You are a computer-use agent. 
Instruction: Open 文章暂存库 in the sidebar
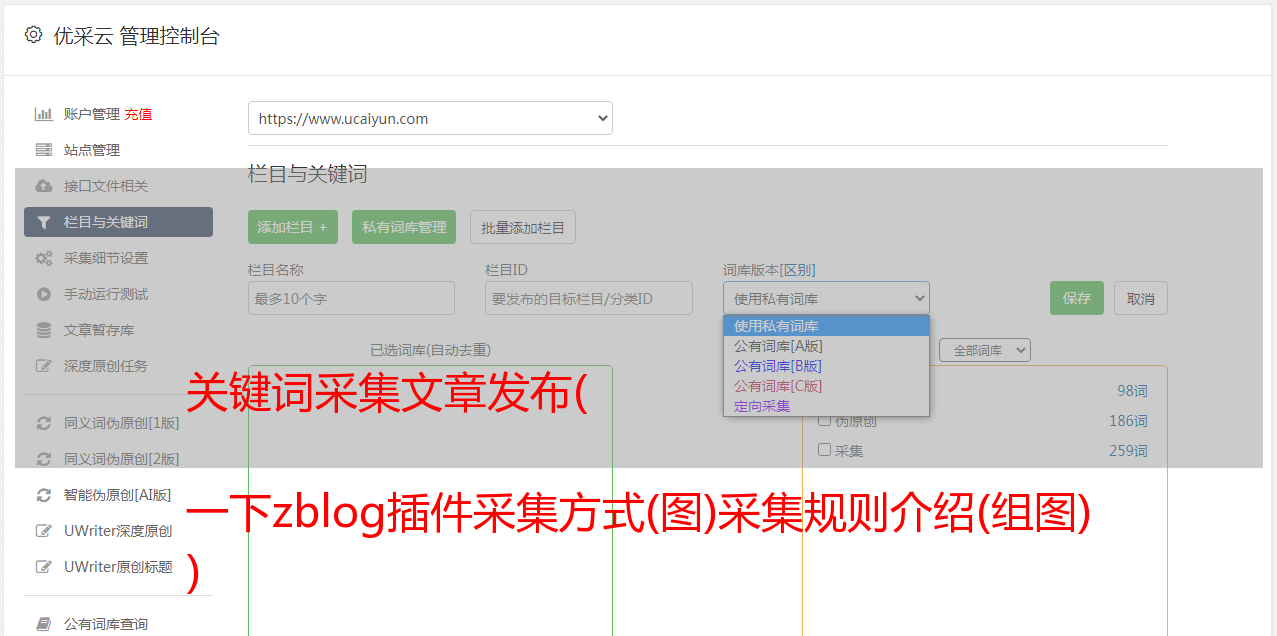click(99, 330)
